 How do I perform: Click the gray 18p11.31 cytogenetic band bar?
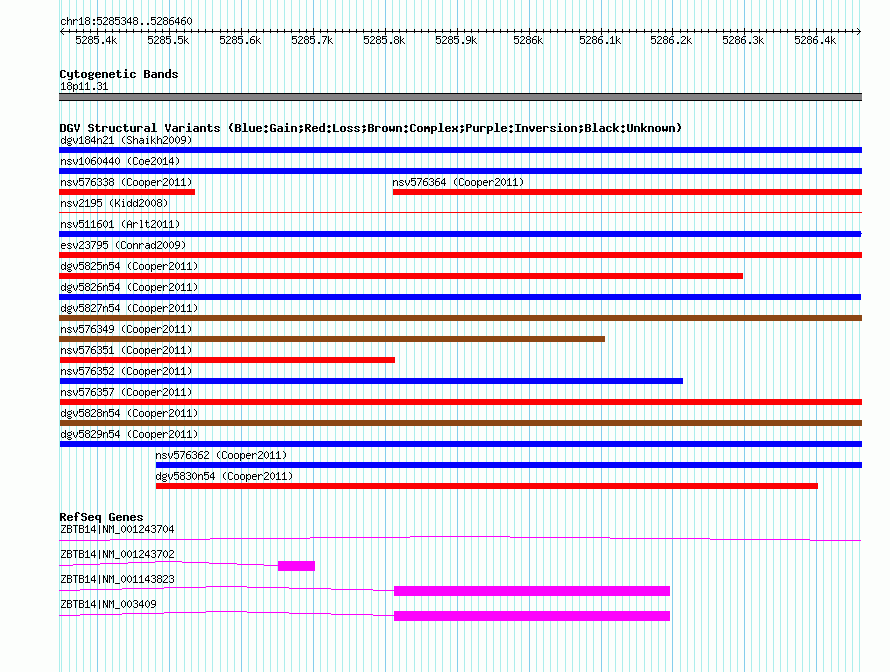[460, 97]
